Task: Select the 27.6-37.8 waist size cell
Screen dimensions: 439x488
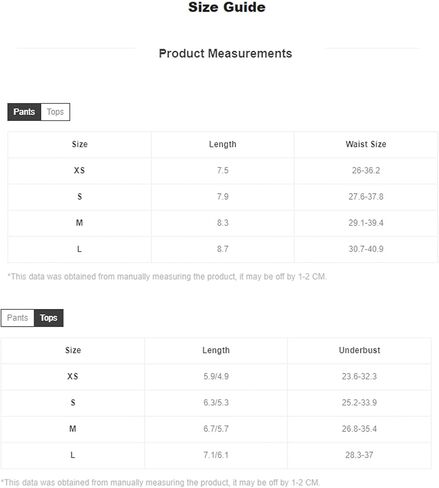Action: [x=366, y=197]
